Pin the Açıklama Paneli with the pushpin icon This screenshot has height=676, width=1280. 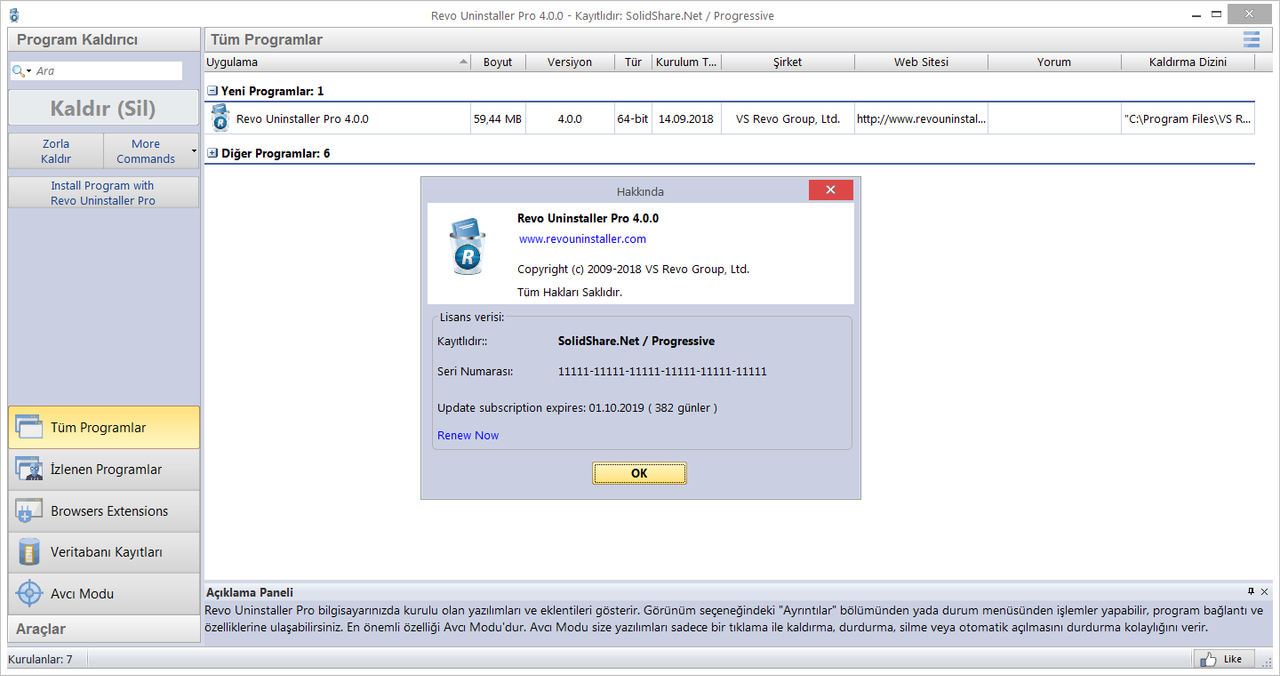[x=1251, y=592]
